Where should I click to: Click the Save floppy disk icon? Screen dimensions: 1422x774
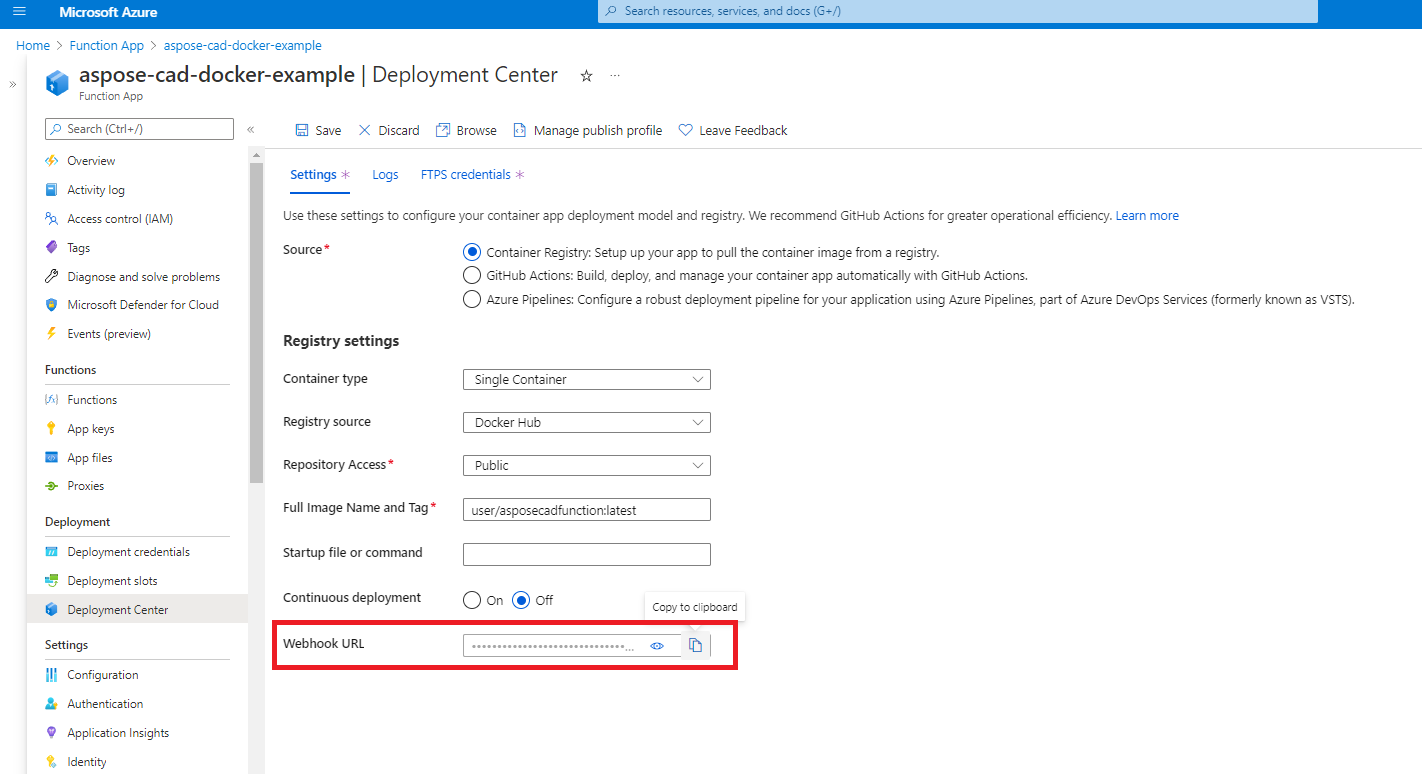pos(302,131)
